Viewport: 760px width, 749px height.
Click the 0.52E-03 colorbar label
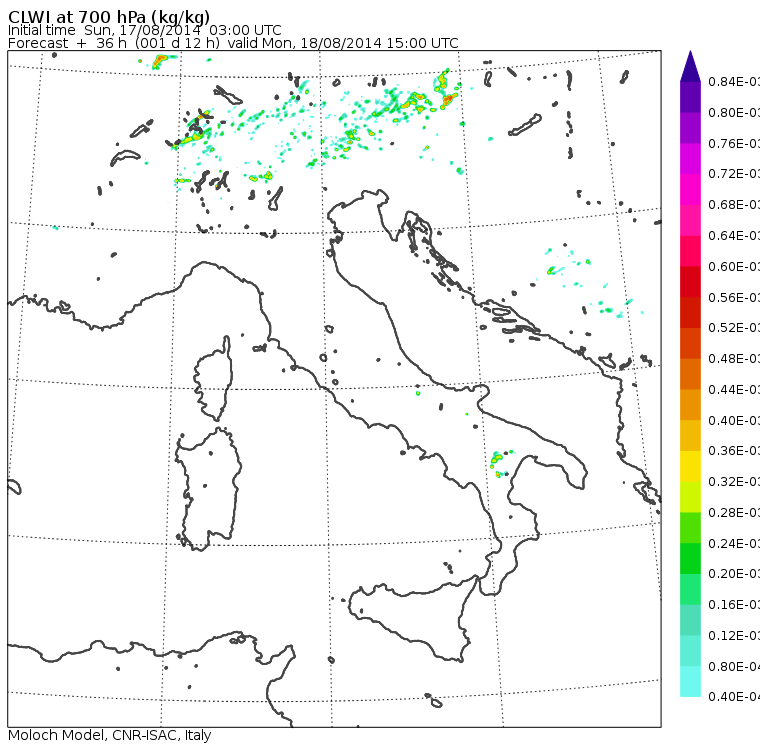pos(734,328)
